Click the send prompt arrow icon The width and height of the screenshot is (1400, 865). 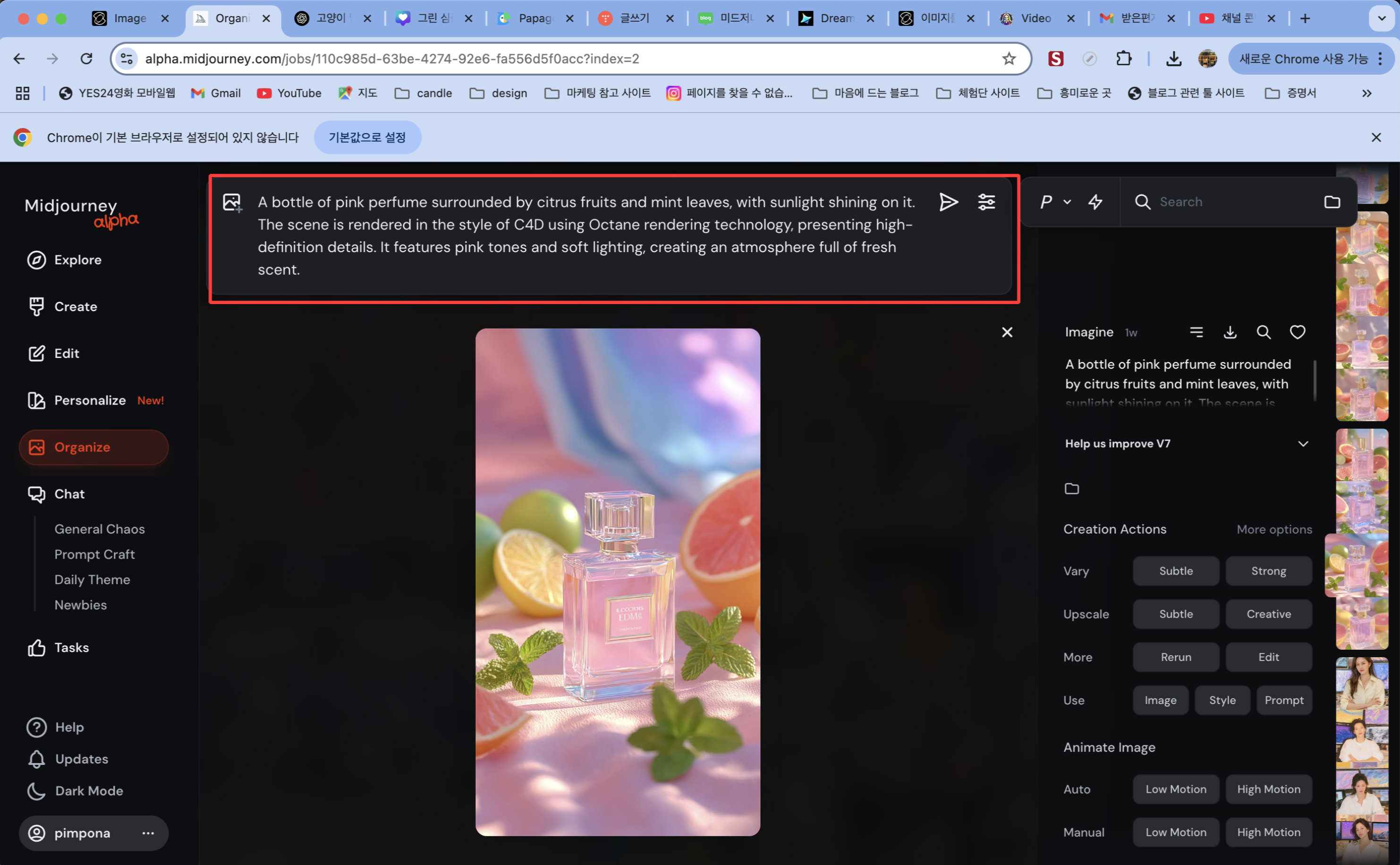pyautogui.click(x=948, y=202)
